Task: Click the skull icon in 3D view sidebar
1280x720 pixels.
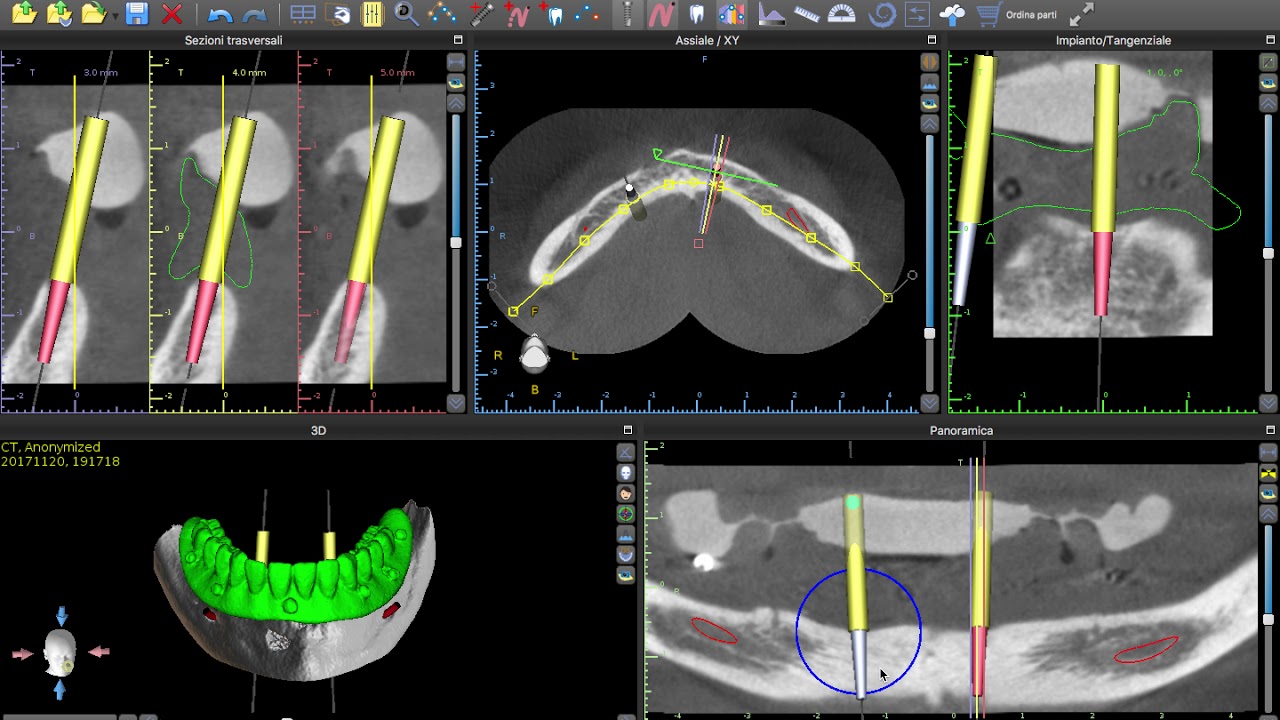Action: 626,473
